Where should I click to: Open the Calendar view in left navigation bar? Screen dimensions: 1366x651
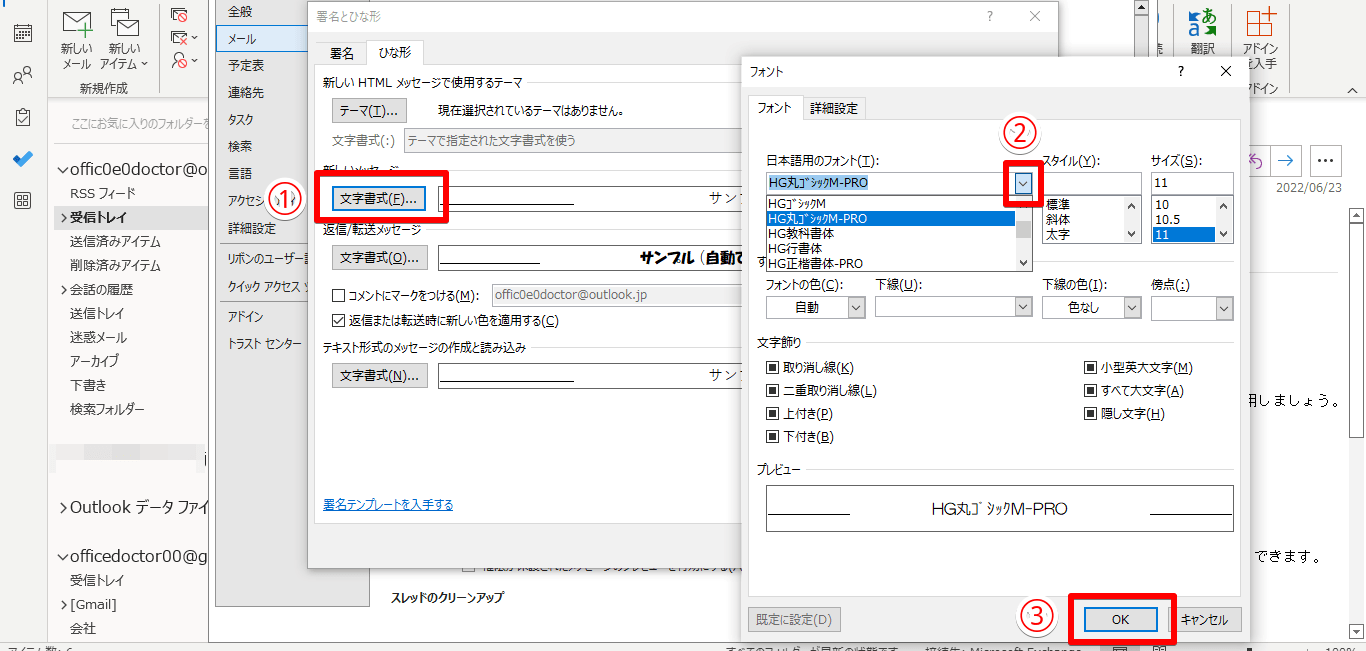pyautogui.click(x=23, y=32)
